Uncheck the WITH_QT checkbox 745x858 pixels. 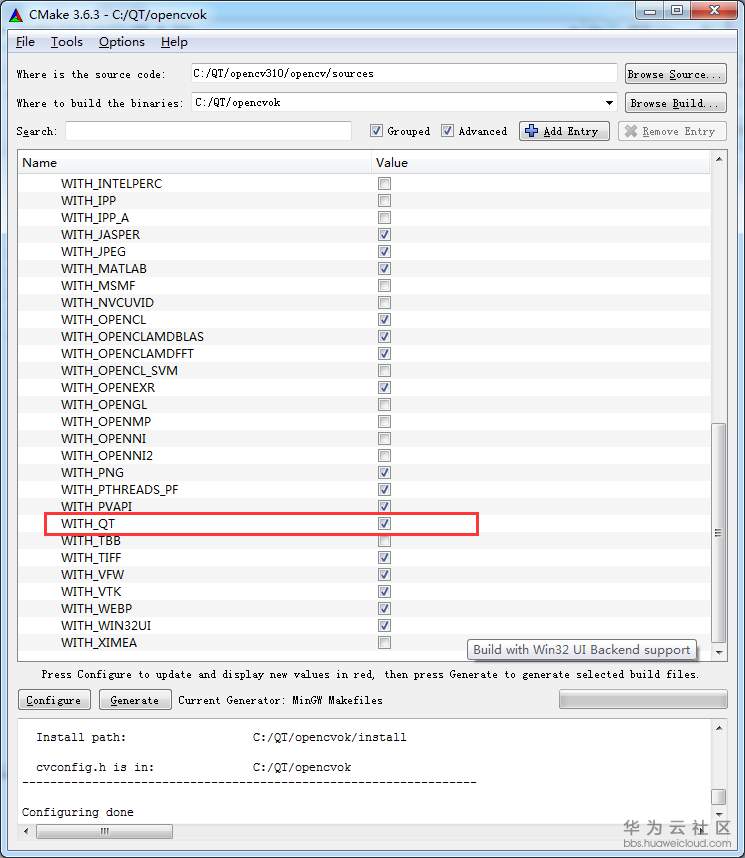click(384, 524)
